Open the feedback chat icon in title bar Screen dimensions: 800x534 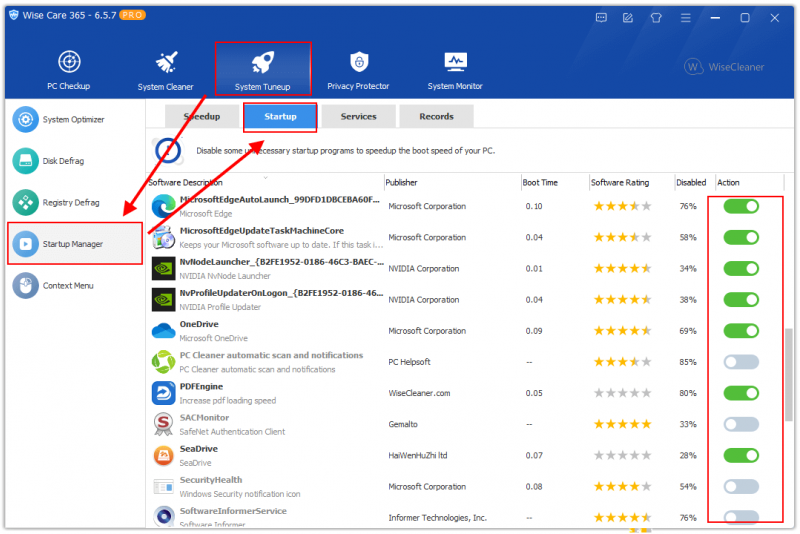tap(601, 18)
